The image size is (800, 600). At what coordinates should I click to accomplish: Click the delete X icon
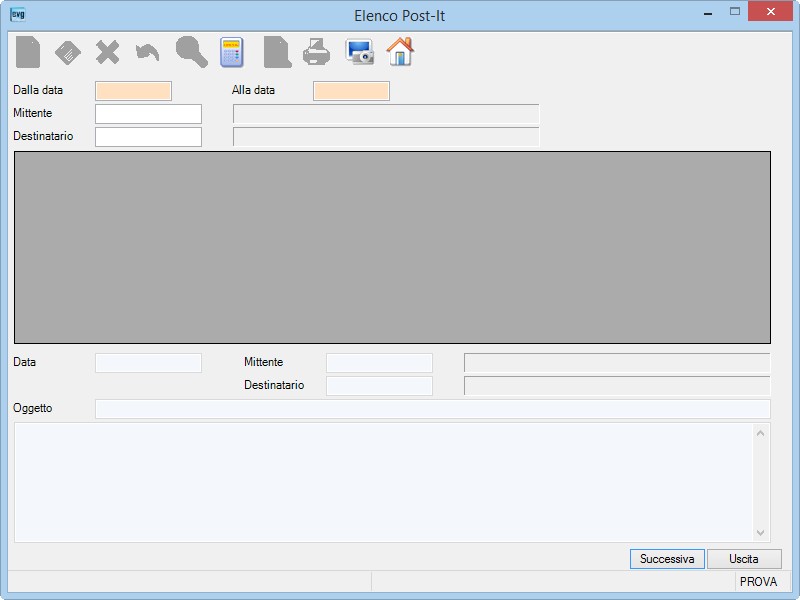pos(108,52)
